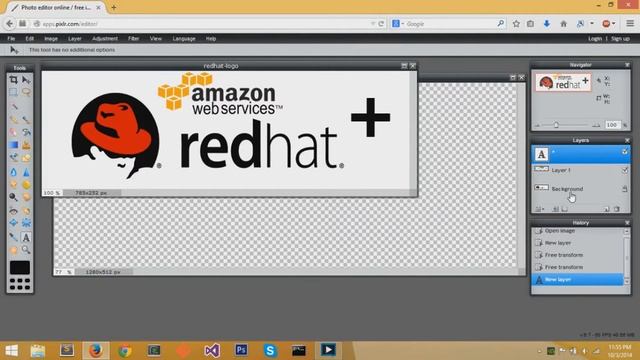Open the URL bar history dropdown

pyautogui.click(x=373, y=24)
